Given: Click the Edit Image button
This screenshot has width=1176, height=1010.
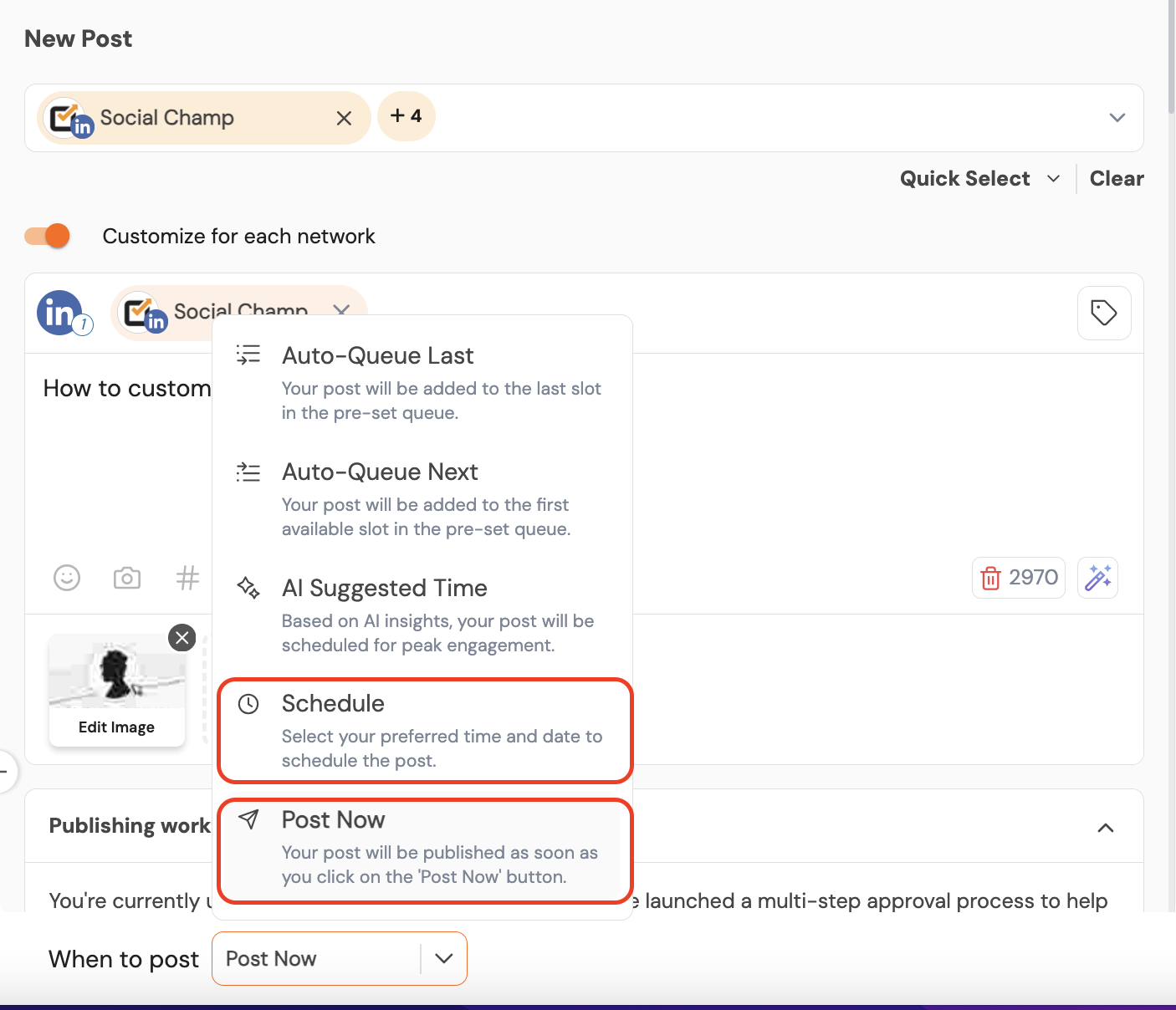Looking at the screenshot, I should [x=117, y=727].
